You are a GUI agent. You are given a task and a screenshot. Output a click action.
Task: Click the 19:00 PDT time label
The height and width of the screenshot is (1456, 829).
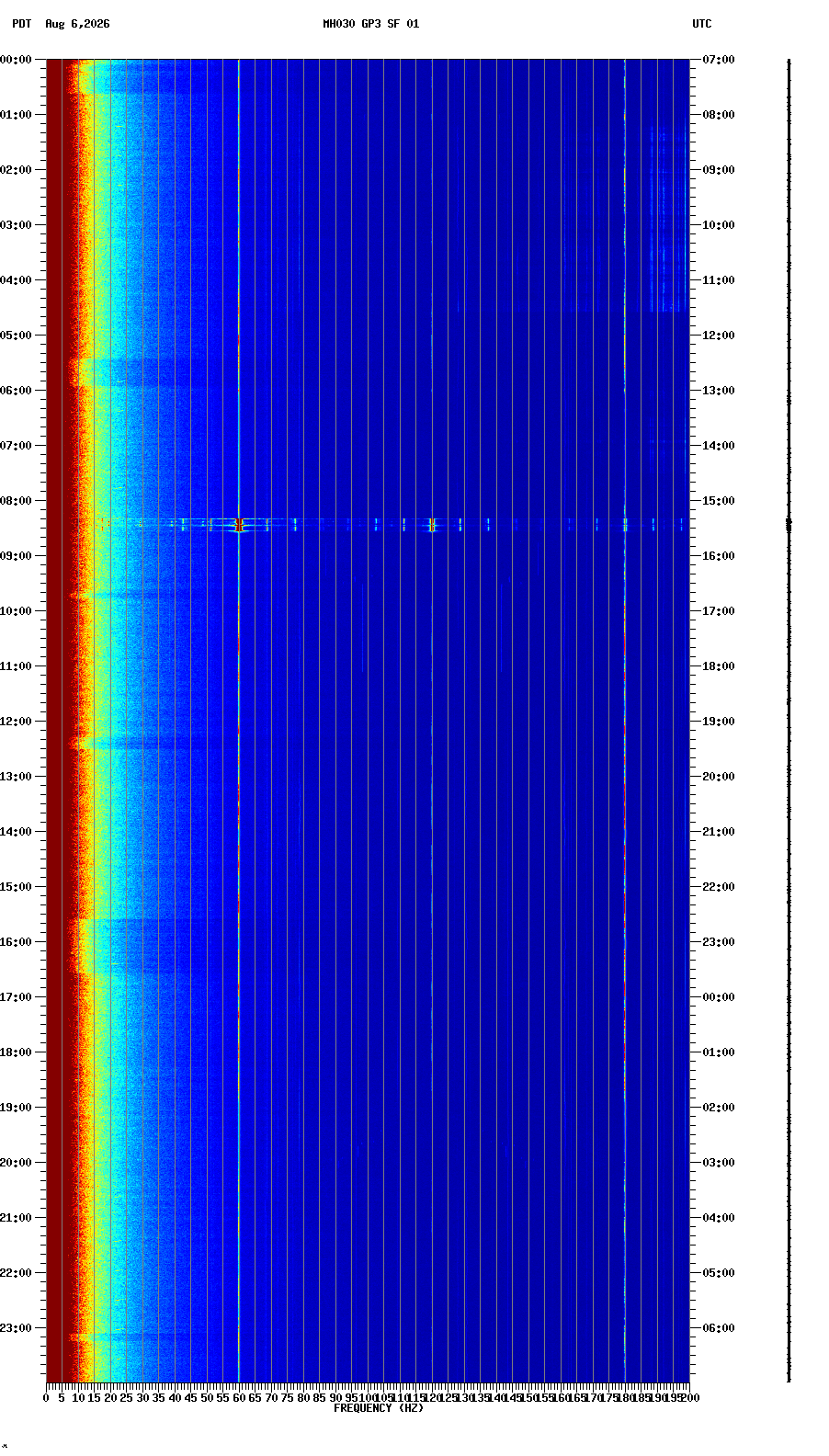pos(16,1108)
